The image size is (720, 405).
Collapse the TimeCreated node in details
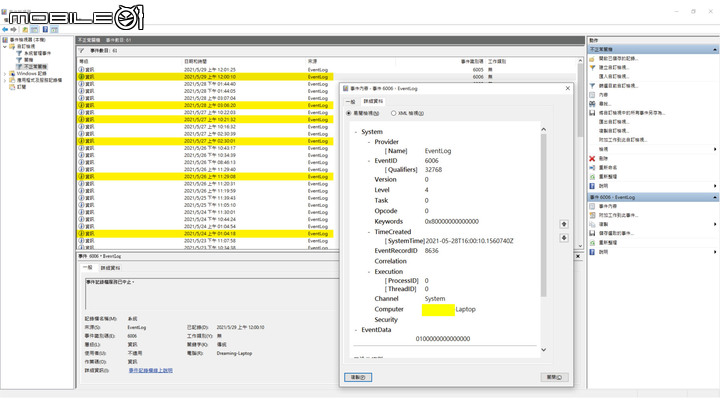(x=369, y=232)
